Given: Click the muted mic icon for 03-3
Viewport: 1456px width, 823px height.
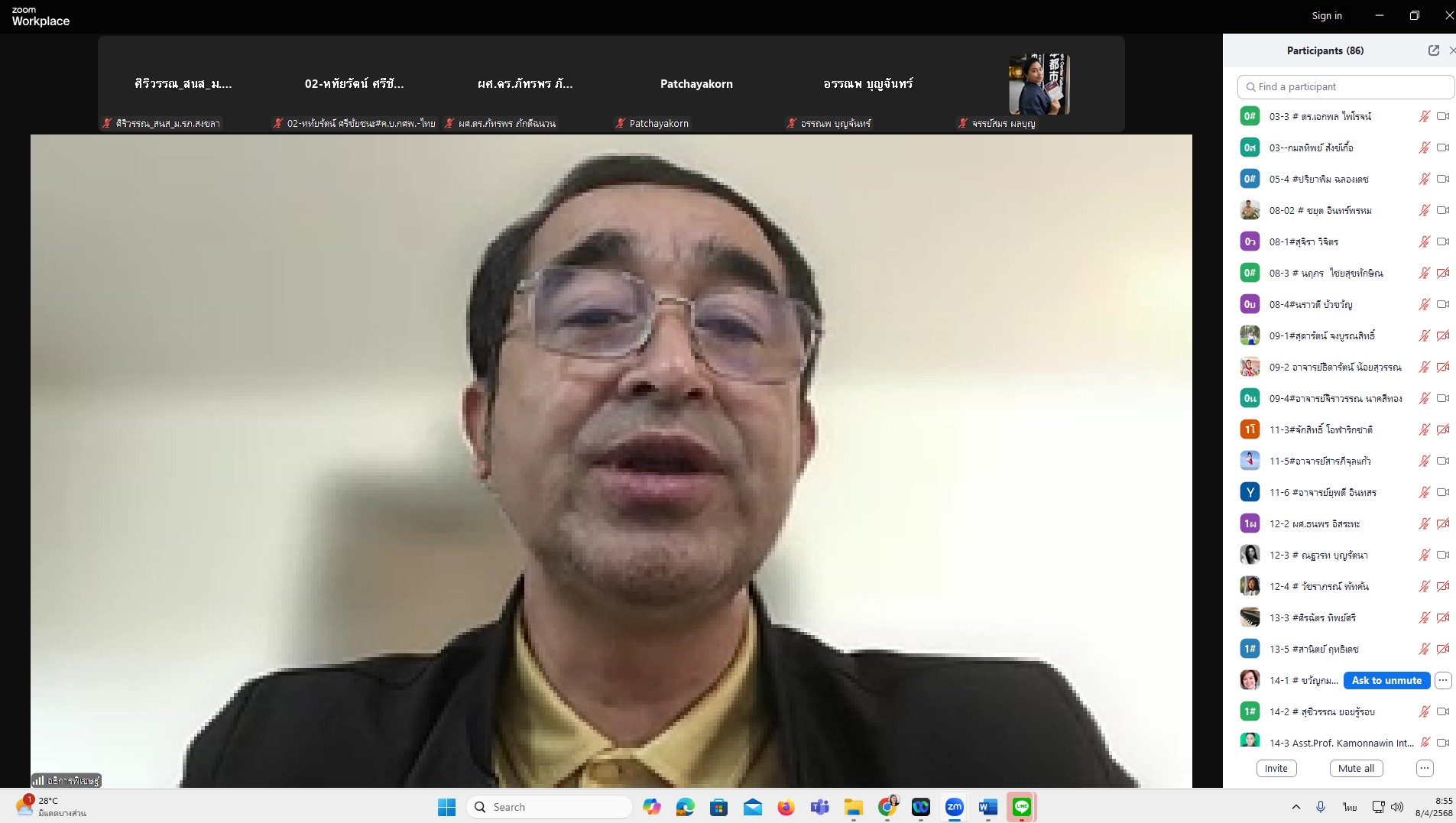Looking at the screenshot, I should [1425, 116].
